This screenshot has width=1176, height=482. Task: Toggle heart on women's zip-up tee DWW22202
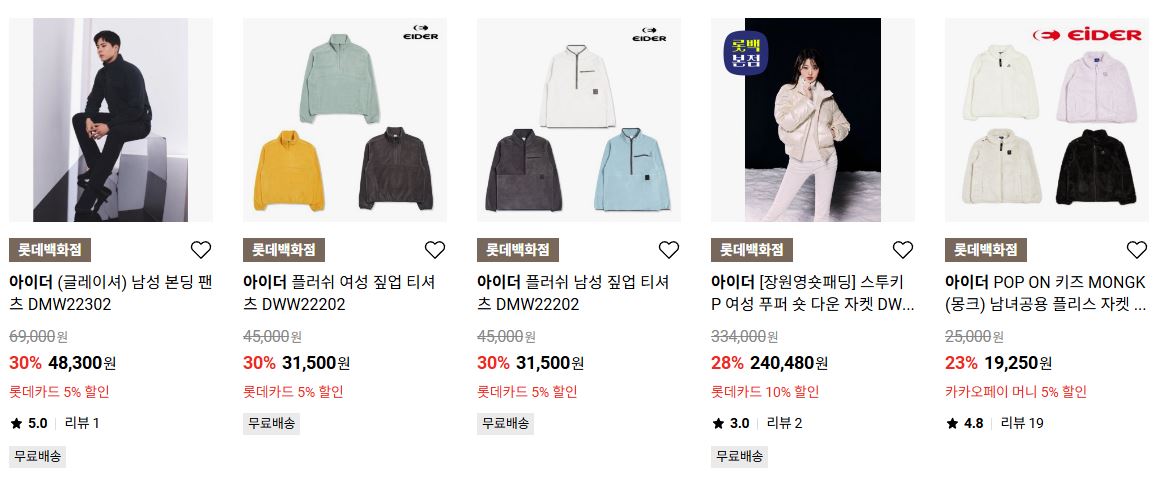[x=434, y=250]
